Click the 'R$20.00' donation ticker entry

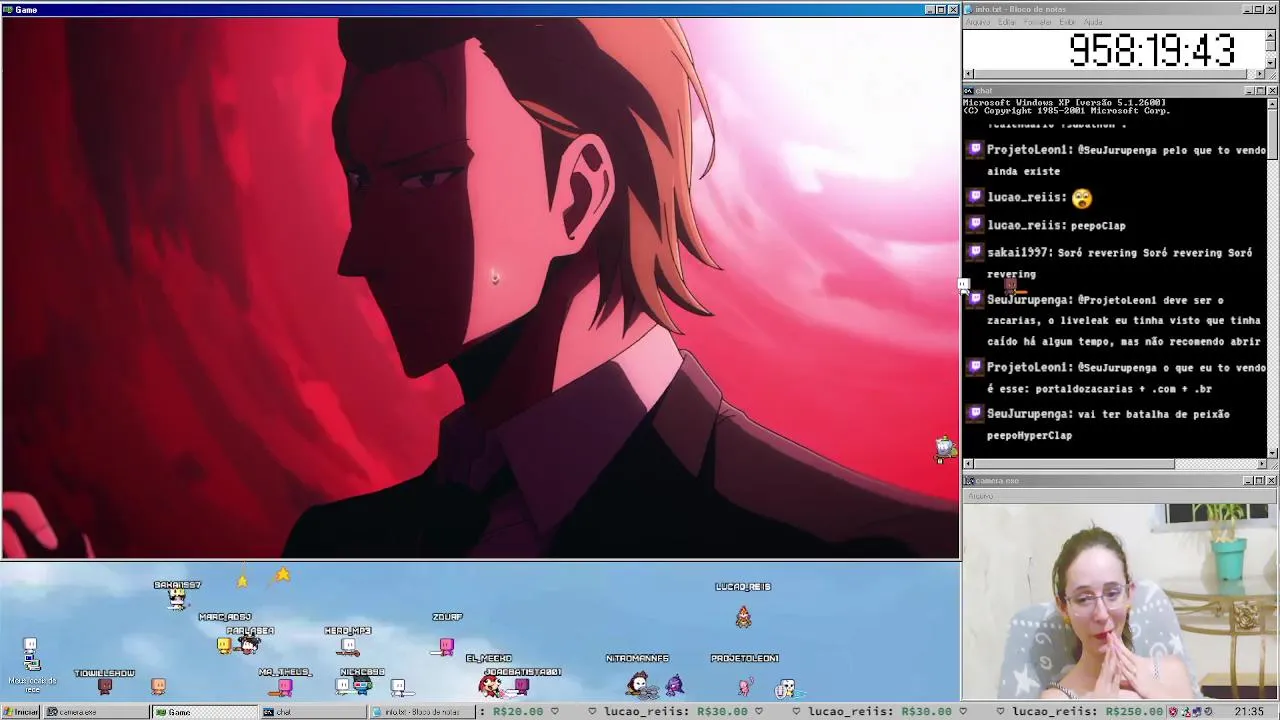(517, 712)
